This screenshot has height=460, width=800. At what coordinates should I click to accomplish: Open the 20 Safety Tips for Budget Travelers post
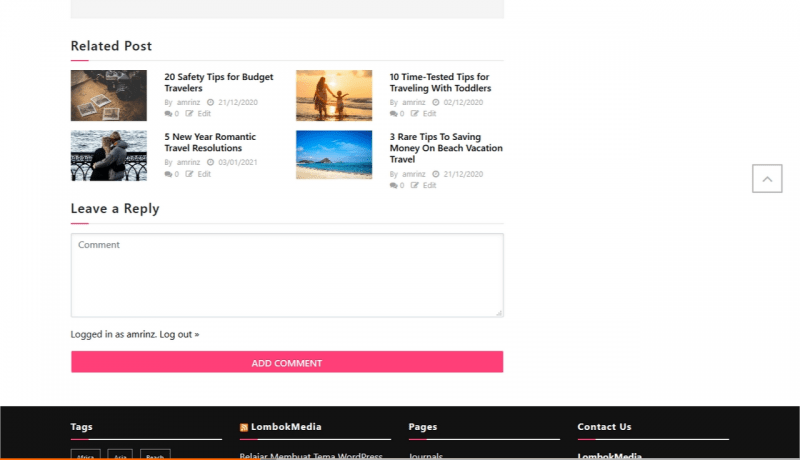(x=218, y=83)
